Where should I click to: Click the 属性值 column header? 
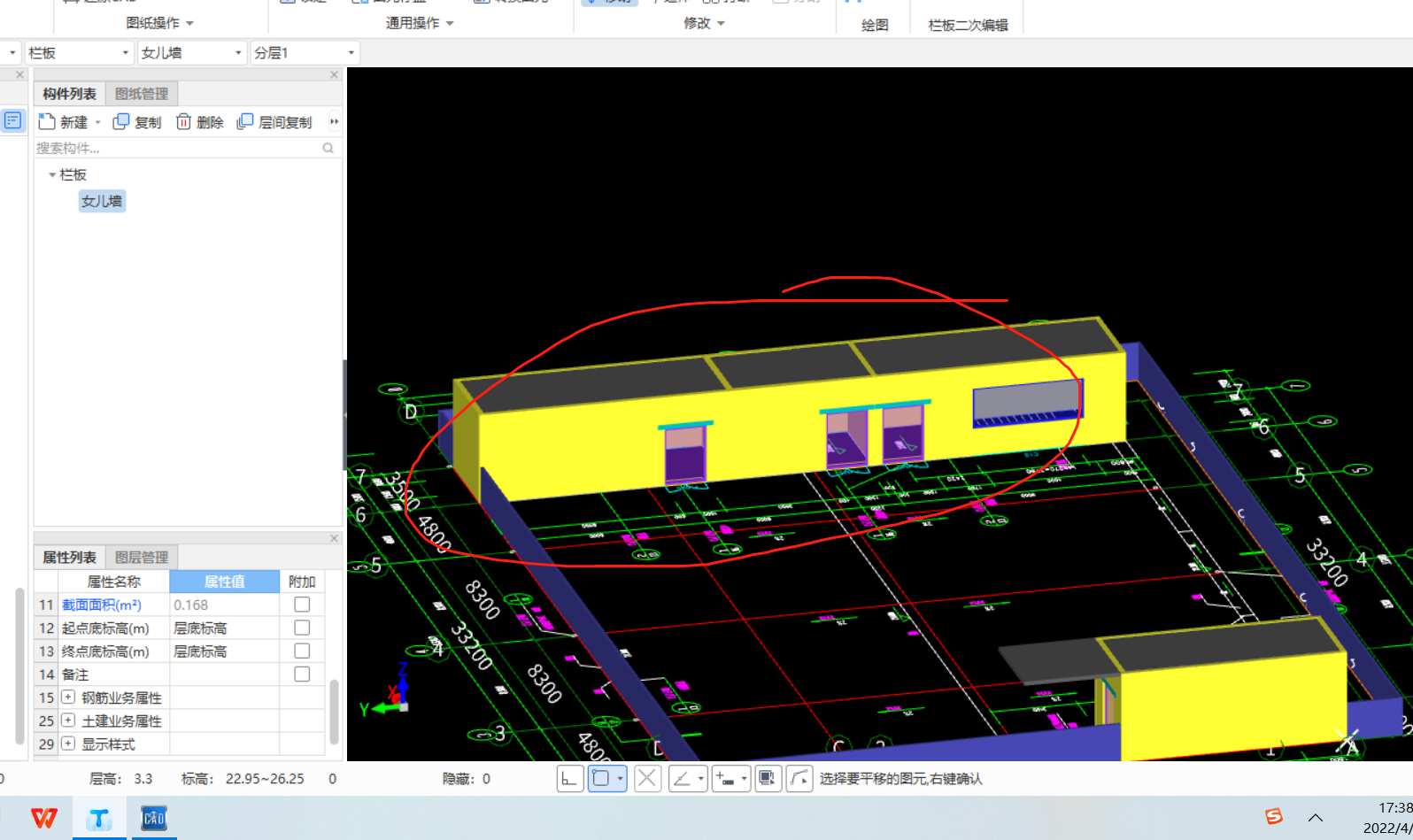[224, 582]
